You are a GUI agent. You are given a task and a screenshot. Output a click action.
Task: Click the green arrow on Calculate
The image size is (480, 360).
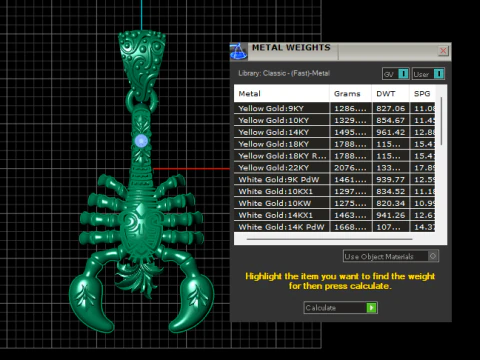(371, 308)
